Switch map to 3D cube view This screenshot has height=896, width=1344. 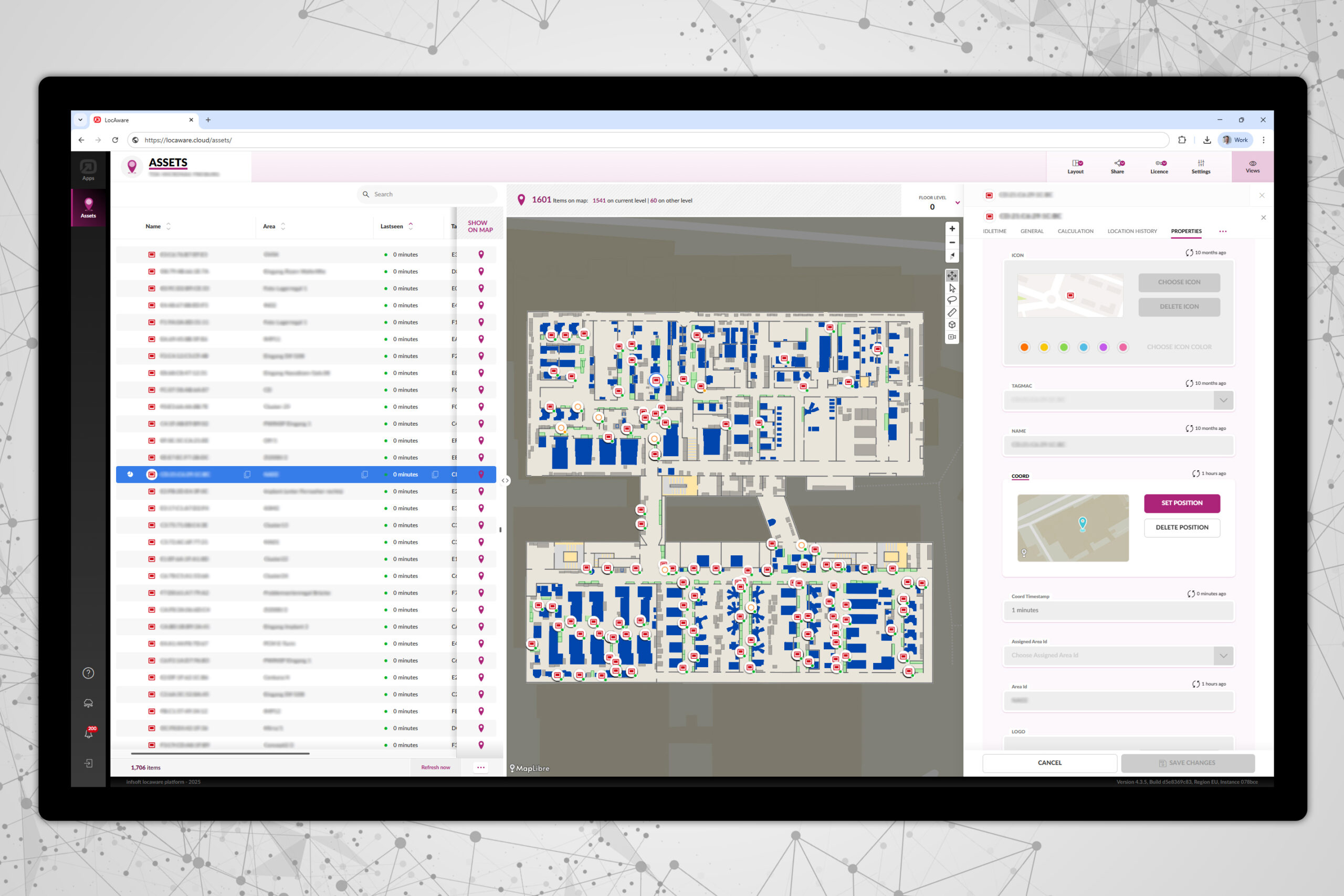[x=951, y=324]
